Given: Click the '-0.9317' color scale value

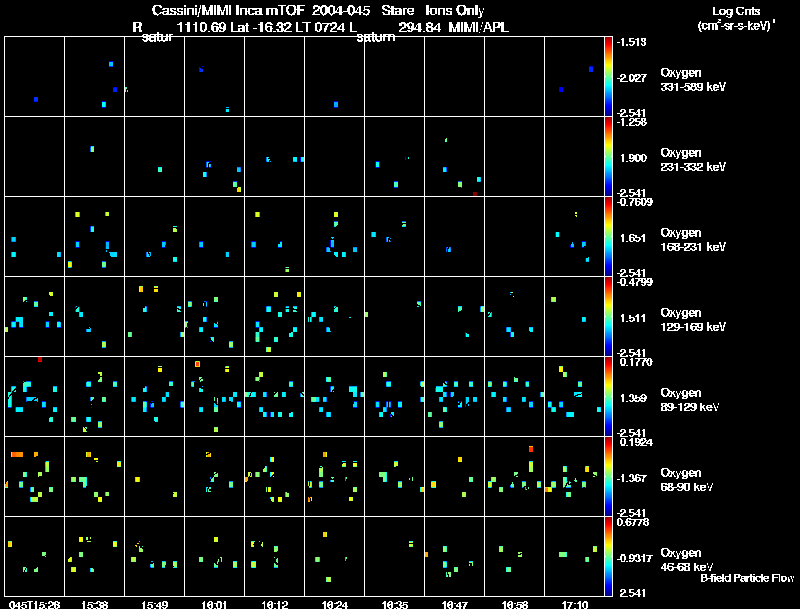Looking at the screenshot, I should coord(634,558).
